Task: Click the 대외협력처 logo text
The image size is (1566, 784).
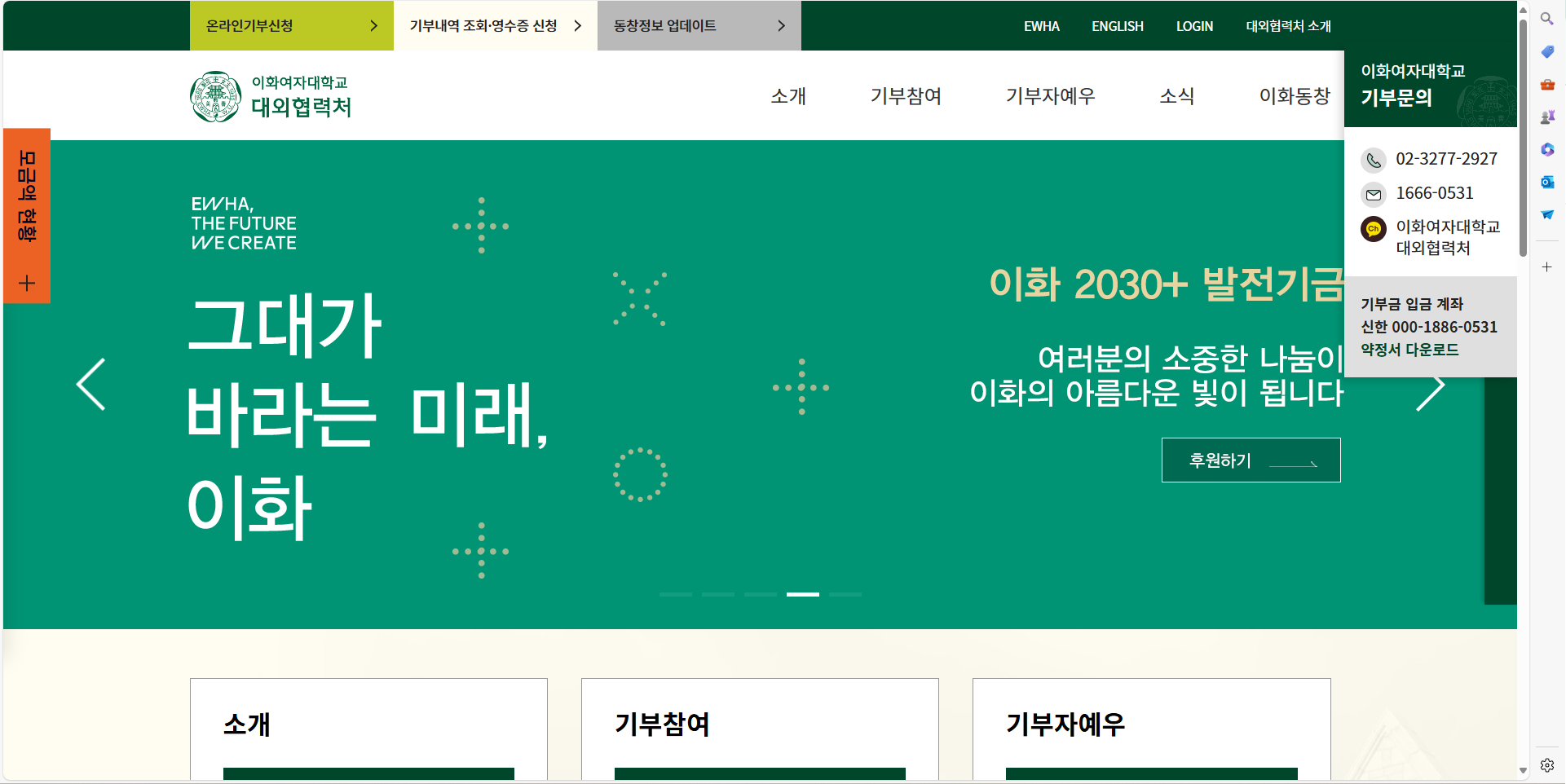Action: (x=301, y=108)
